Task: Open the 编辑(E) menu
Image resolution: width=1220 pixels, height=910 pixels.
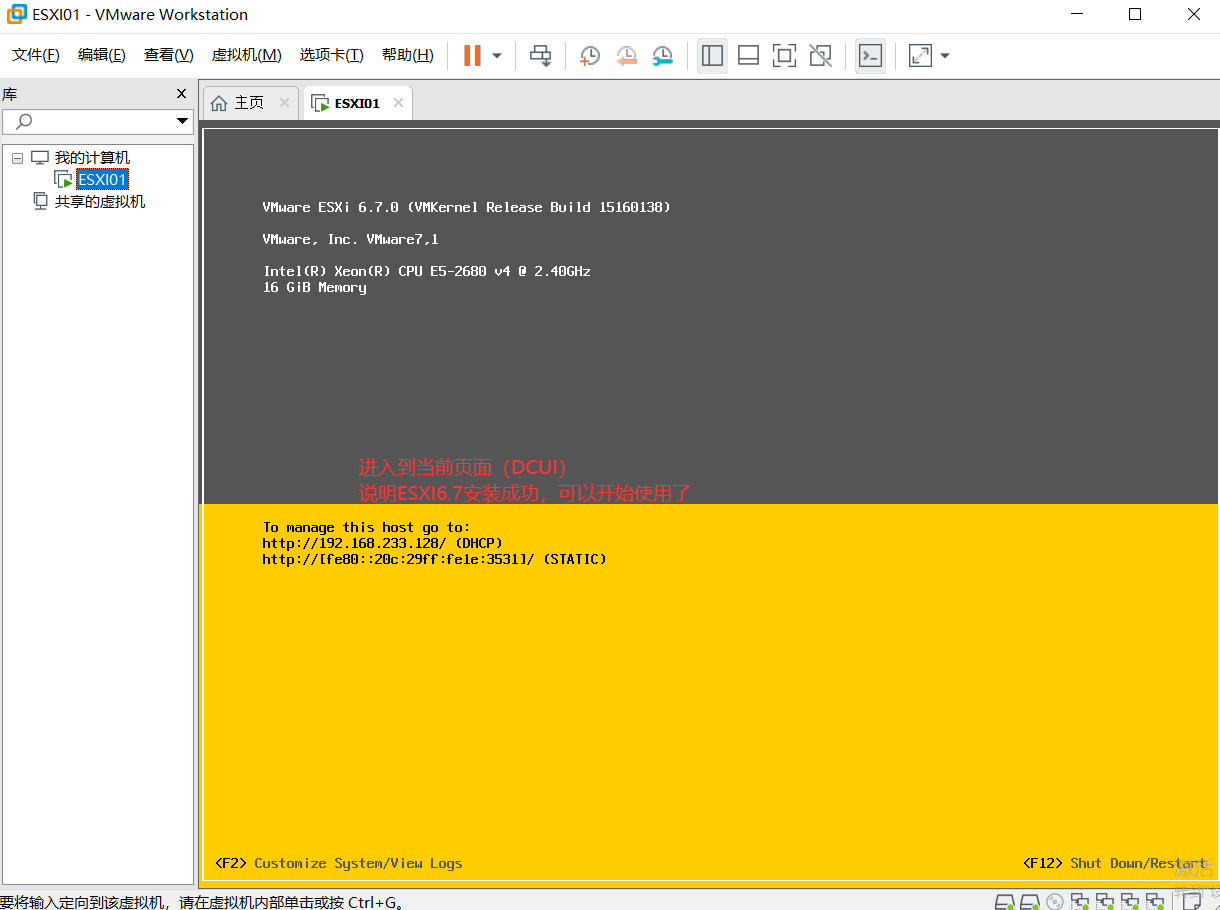Action: [x=102, y=55]
